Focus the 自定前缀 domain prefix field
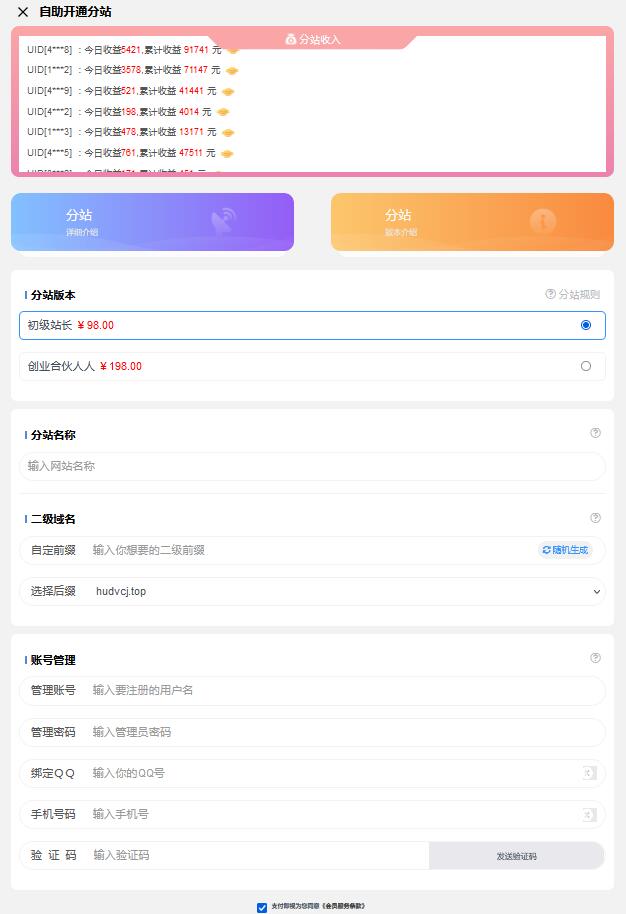Screen dimensions: 626x914 (312, 550)
